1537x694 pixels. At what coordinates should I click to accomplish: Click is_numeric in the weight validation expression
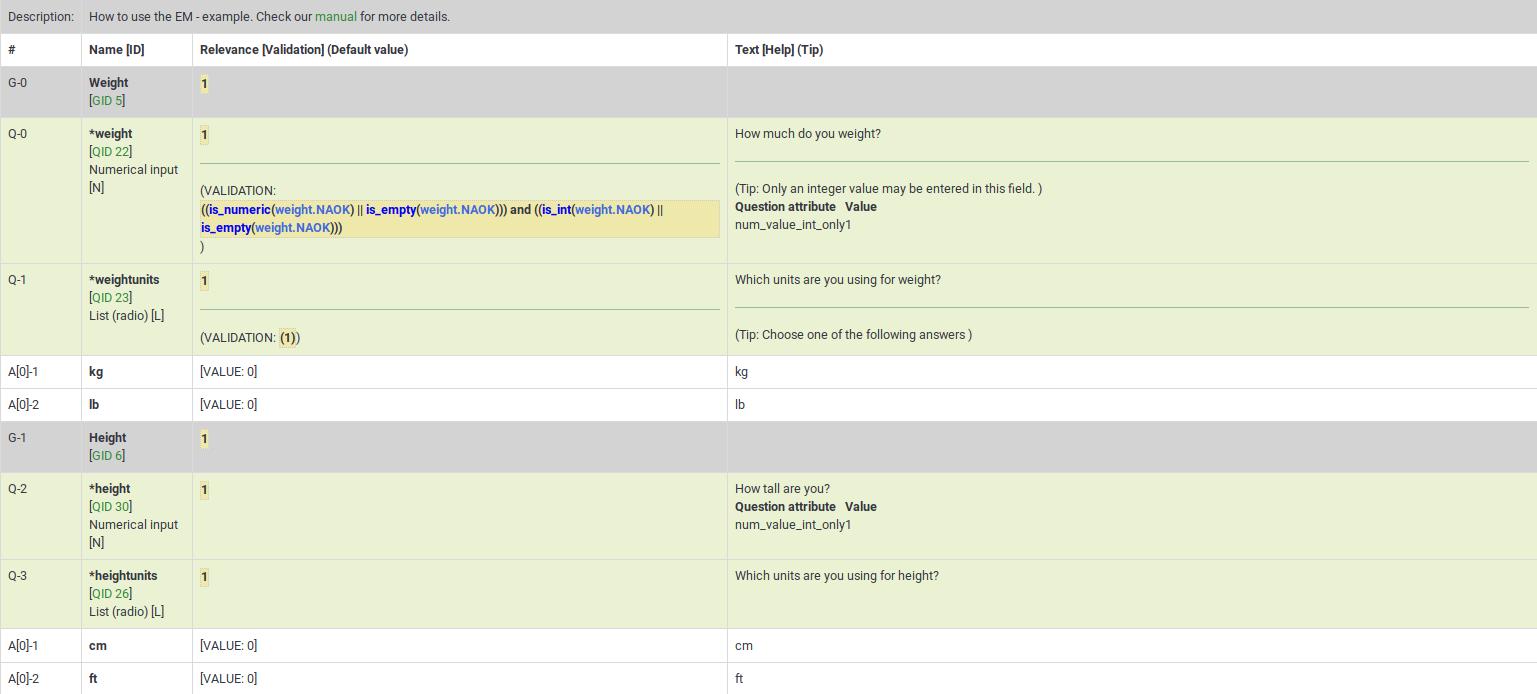(x=238, y=210)
